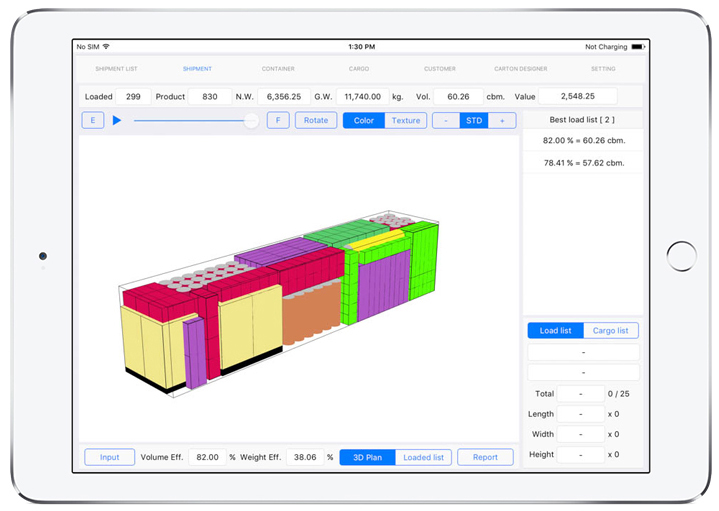Select Color display mode

pos(364,120)
